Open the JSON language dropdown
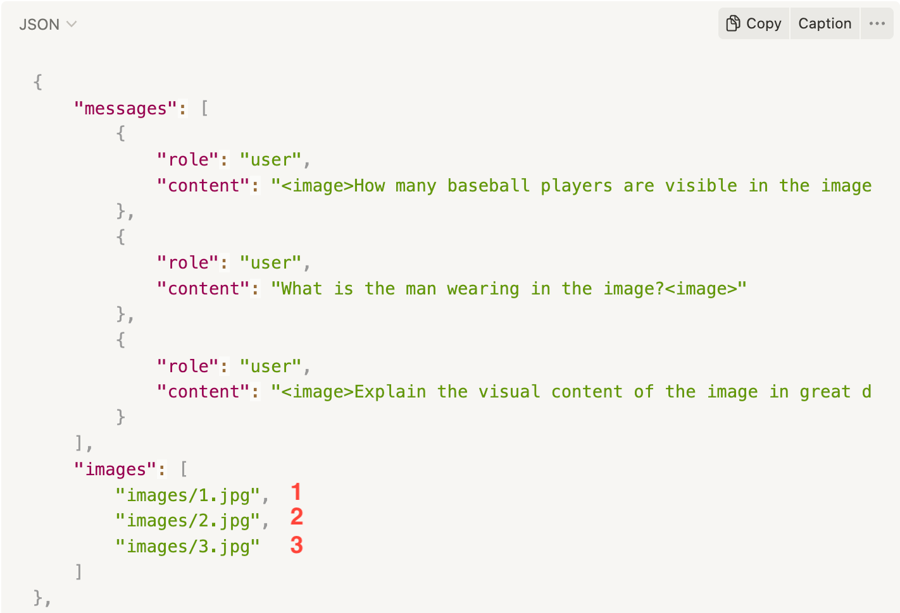 [48, 24]
